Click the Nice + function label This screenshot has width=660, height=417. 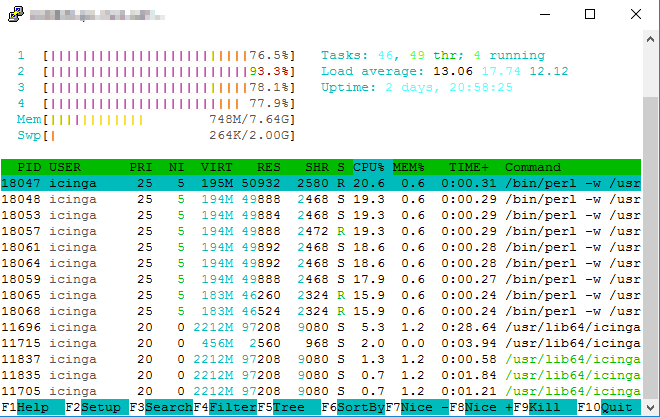click(x=489, y=407)
